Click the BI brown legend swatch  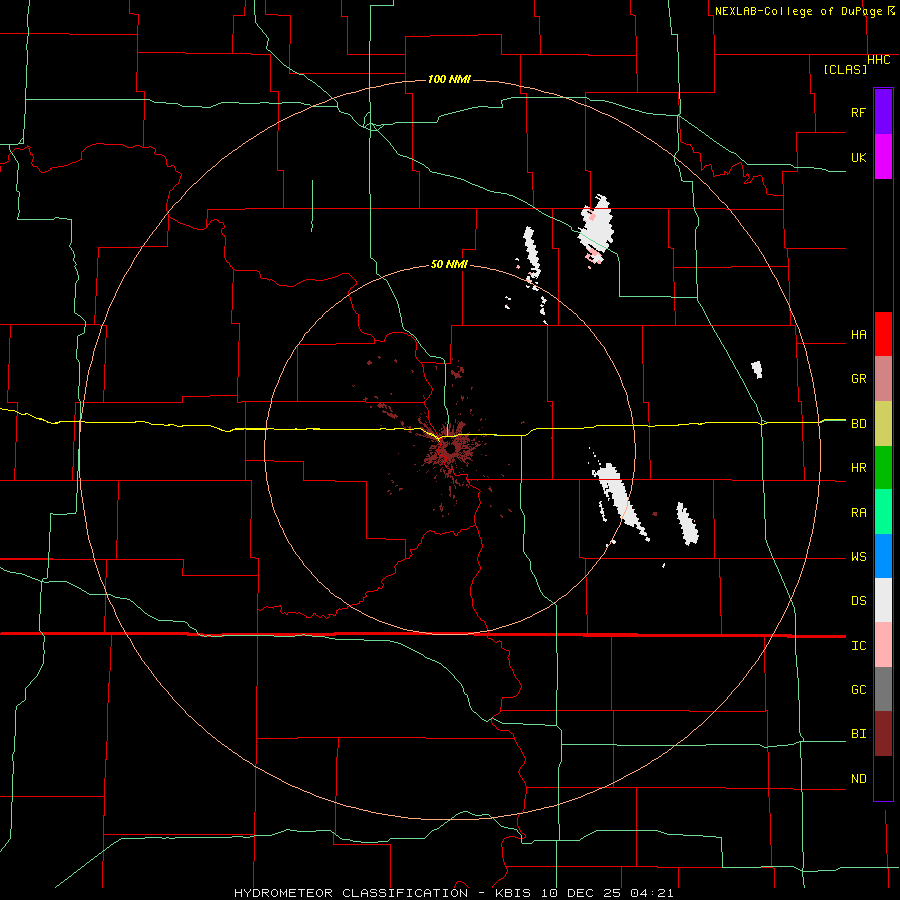point(883,734)
